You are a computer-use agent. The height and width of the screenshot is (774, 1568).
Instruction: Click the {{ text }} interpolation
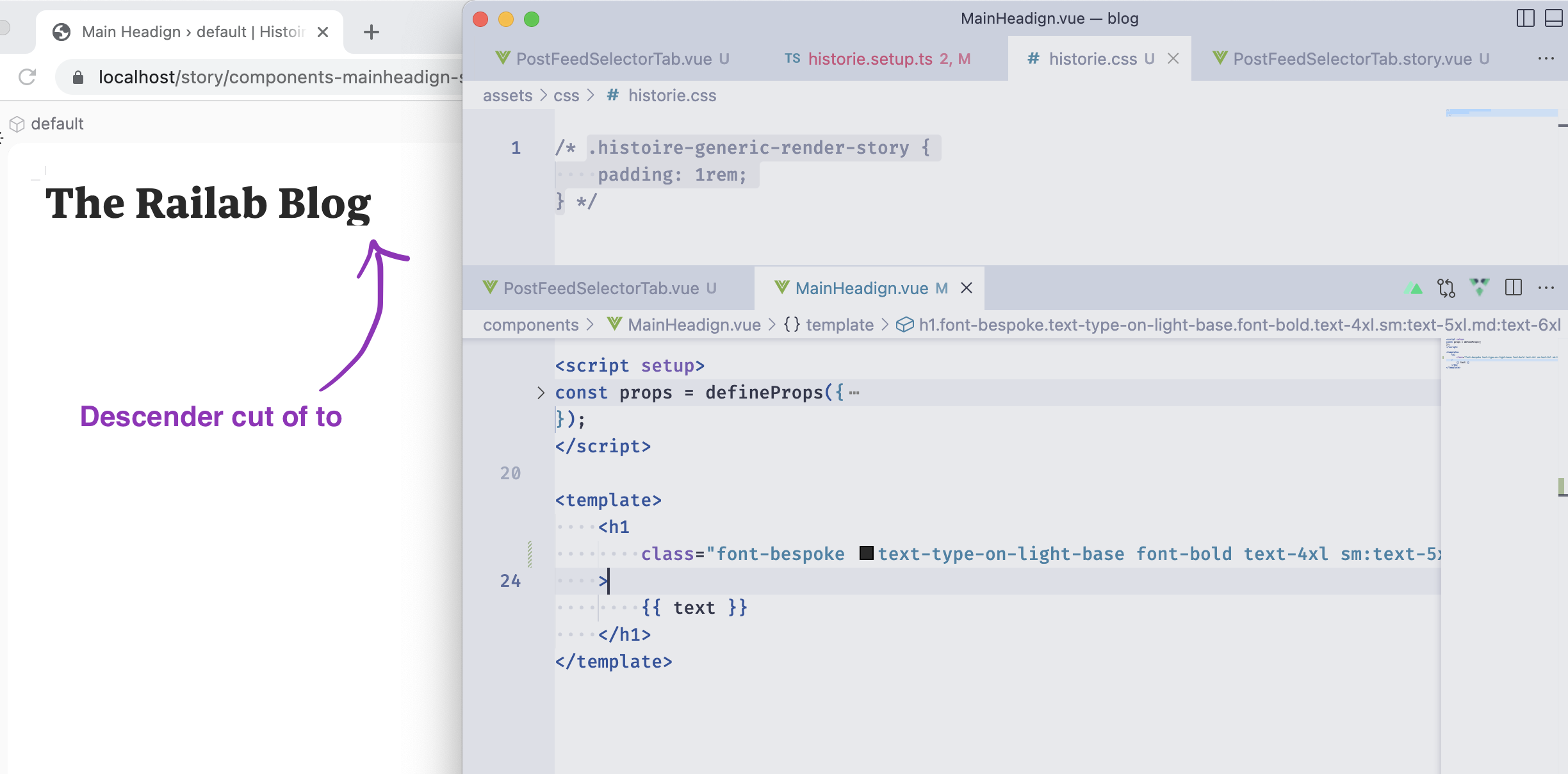coord(694,608)
